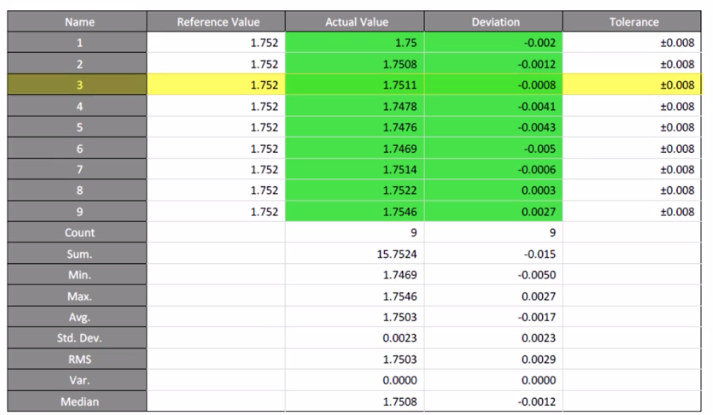Screen dimensions: 713x415
Task: Select the Count summary row header
Action: (x=77, y=233)
